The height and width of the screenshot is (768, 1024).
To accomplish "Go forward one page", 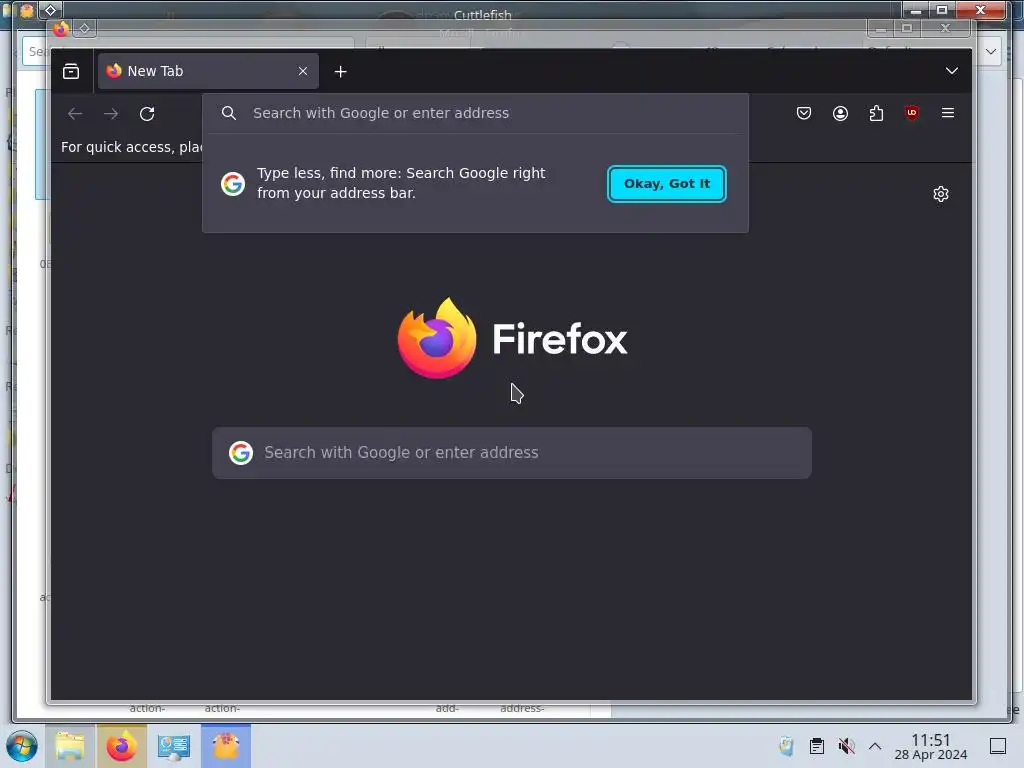I will tap(111, 114).
